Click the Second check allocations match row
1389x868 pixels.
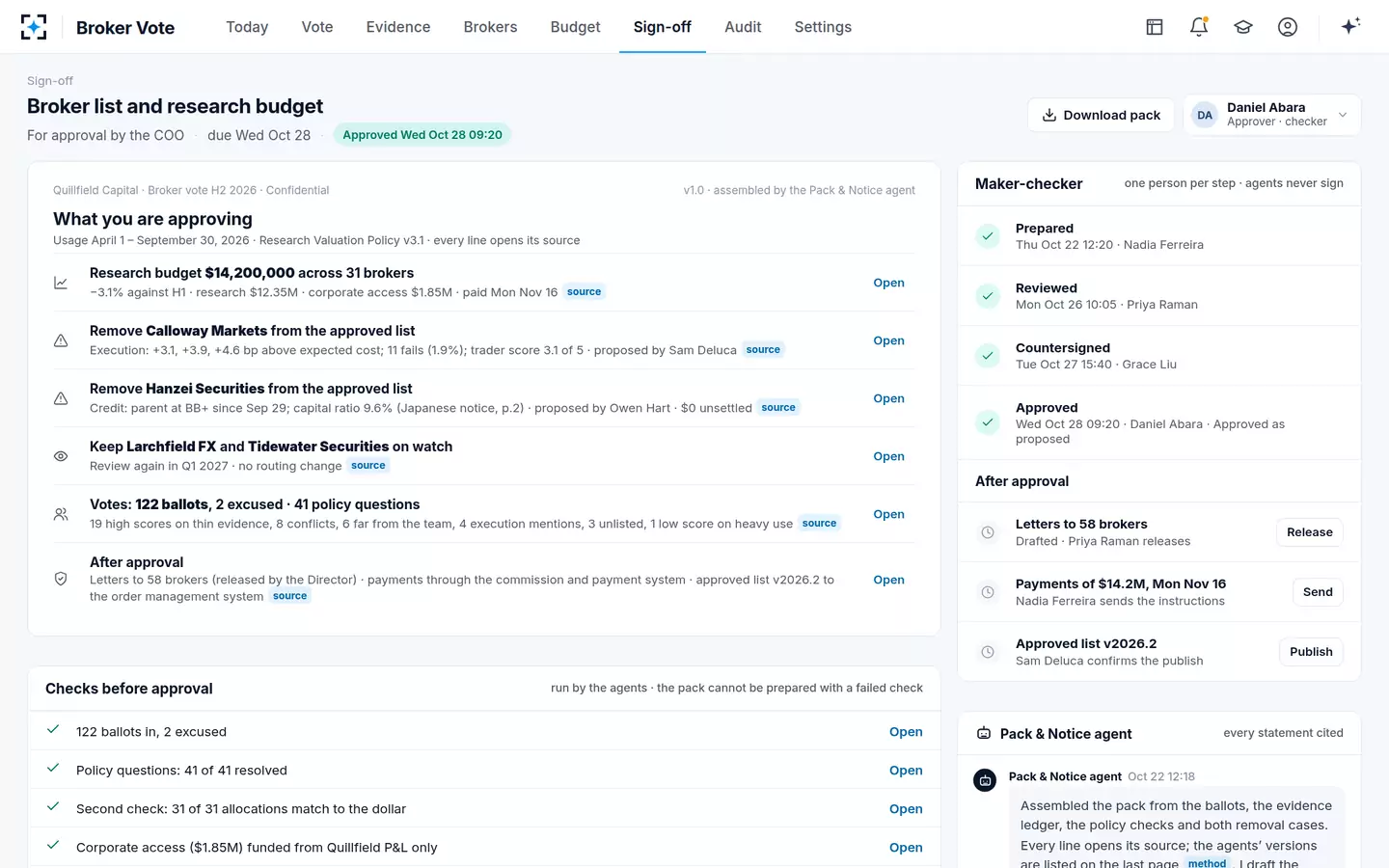484,809
